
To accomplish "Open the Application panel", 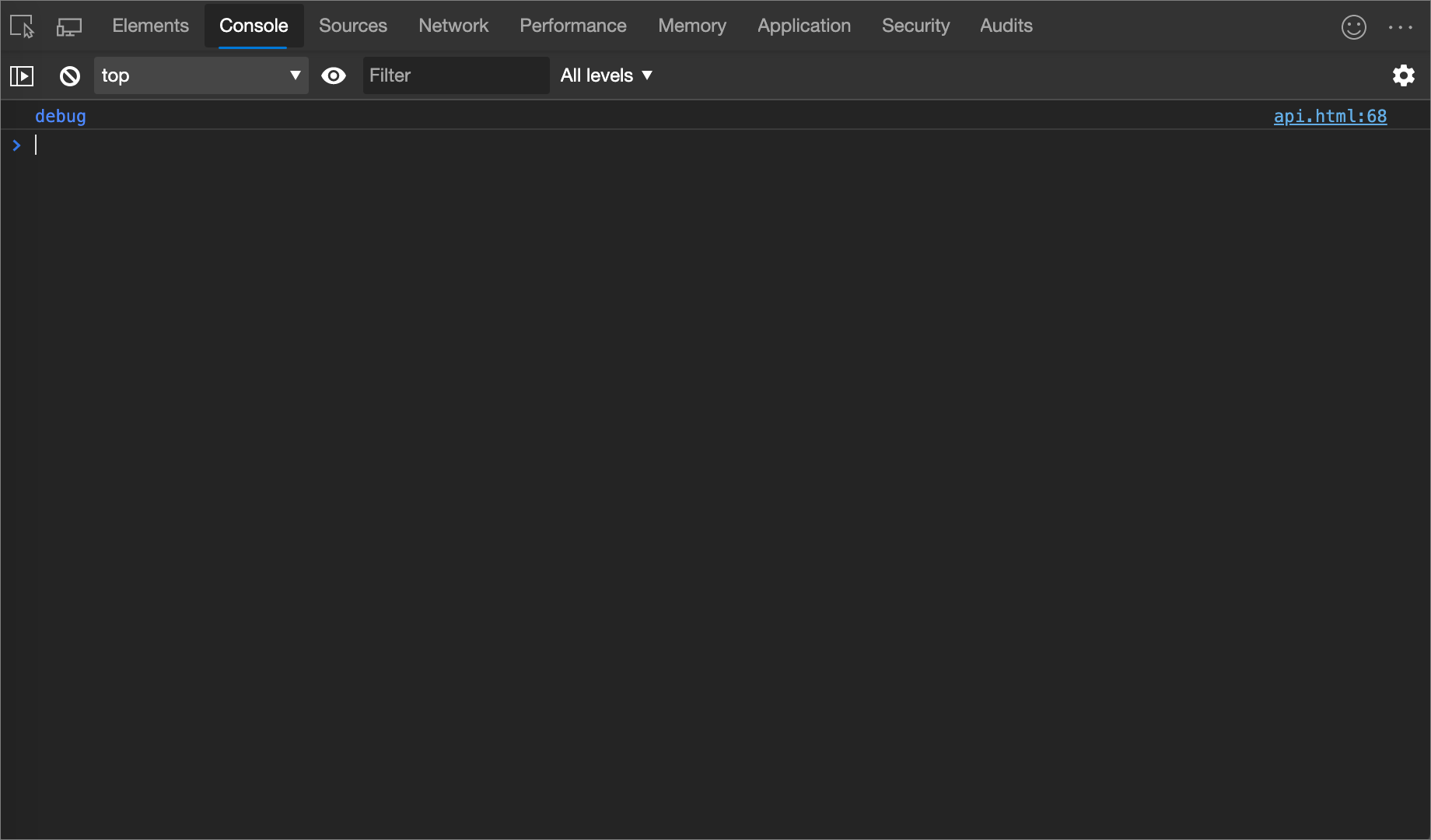I will (x=803, y=26).
